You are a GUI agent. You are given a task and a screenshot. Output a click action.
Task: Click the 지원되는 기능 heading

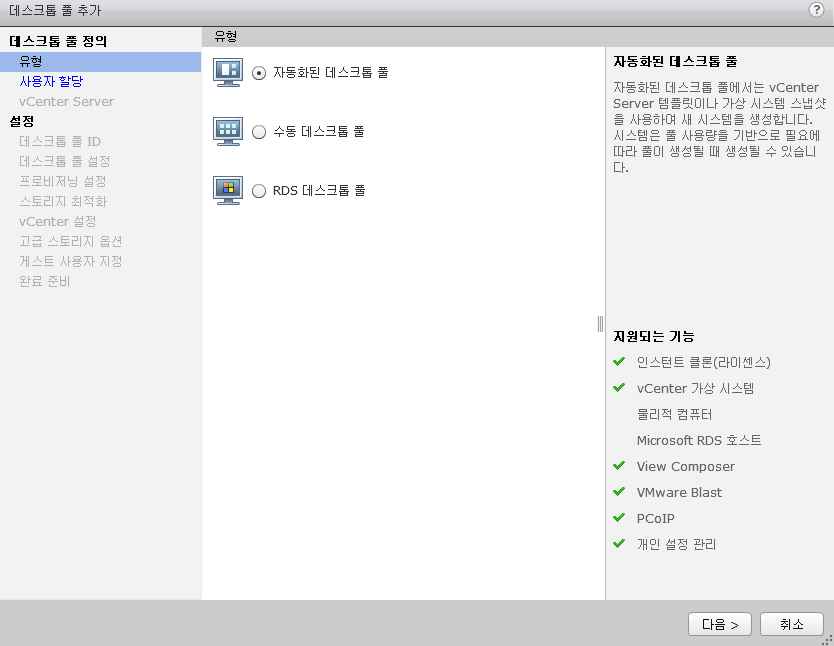click(x=654, y=336)
